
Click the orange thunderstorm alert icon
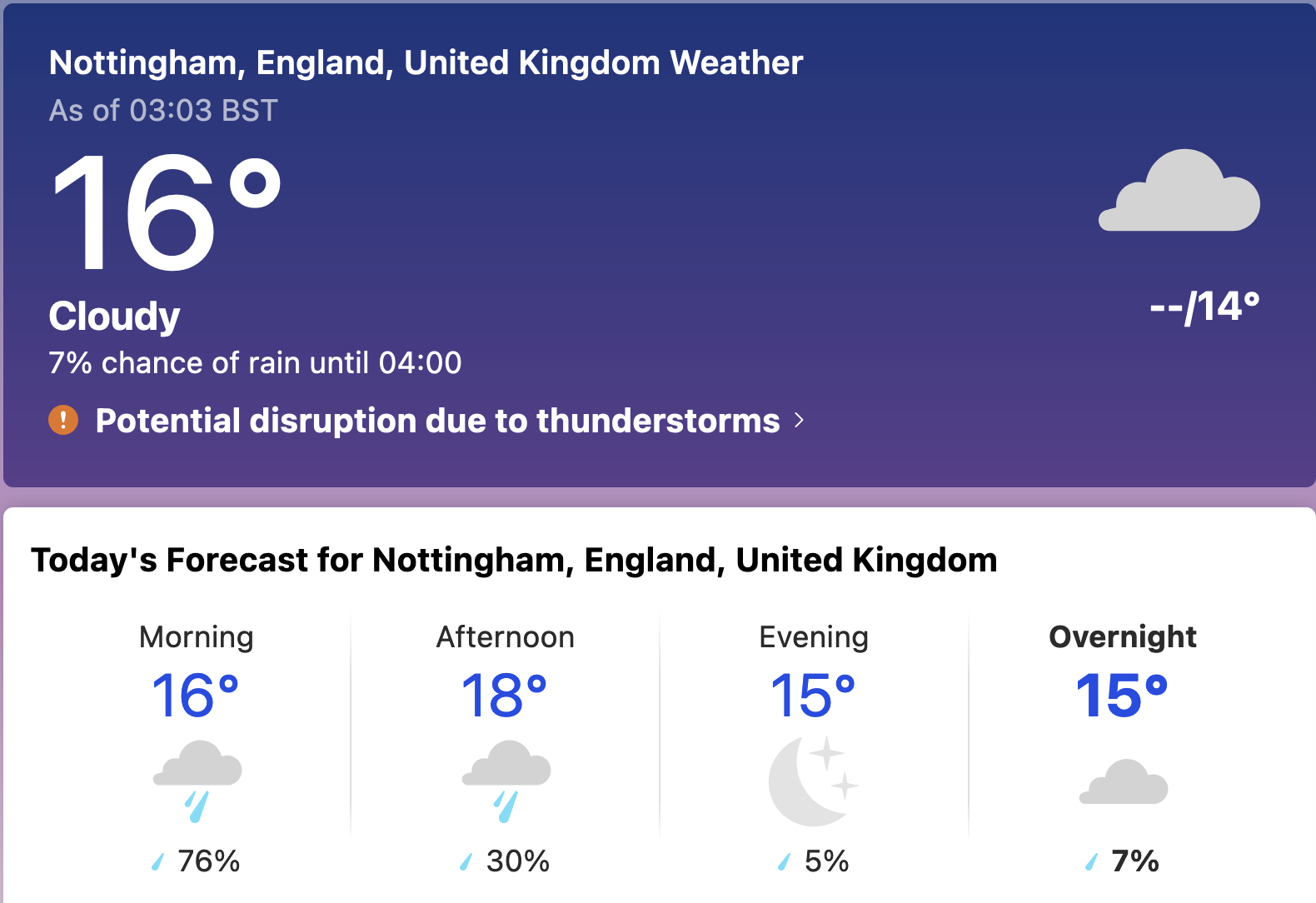(63, 420)
